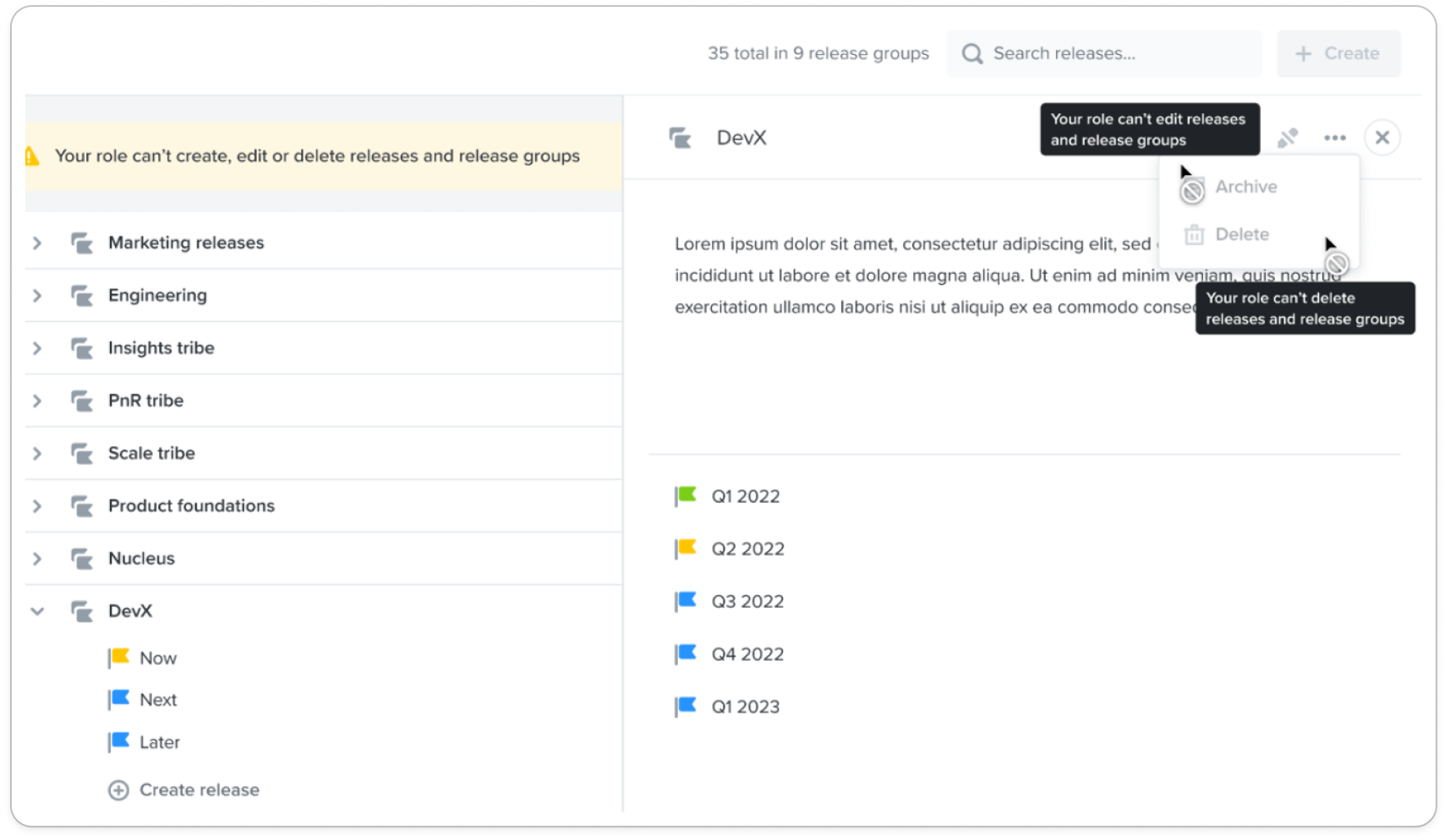Click the search magnifier icon
The image size is (1445, 840).
(972, 54)
